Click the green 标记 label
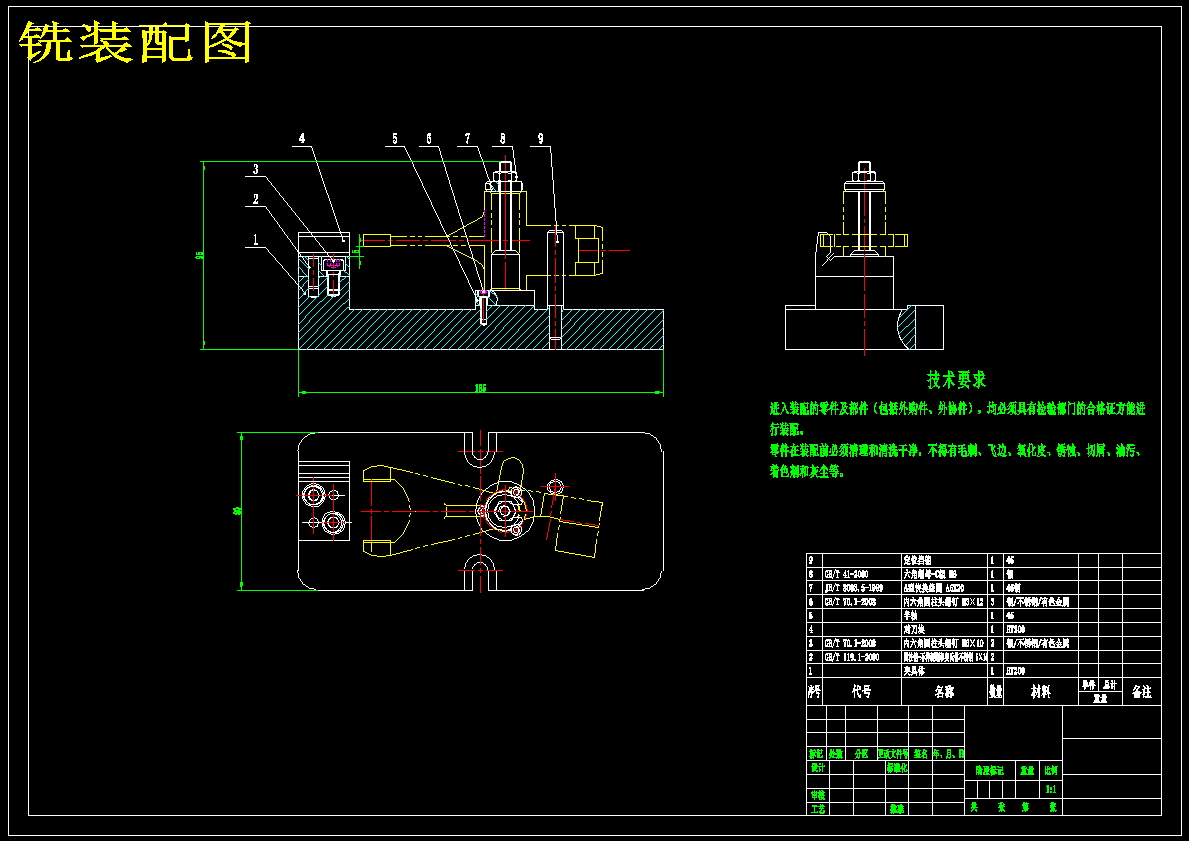Screen dimensions: 1189x841 pos(816,755)
